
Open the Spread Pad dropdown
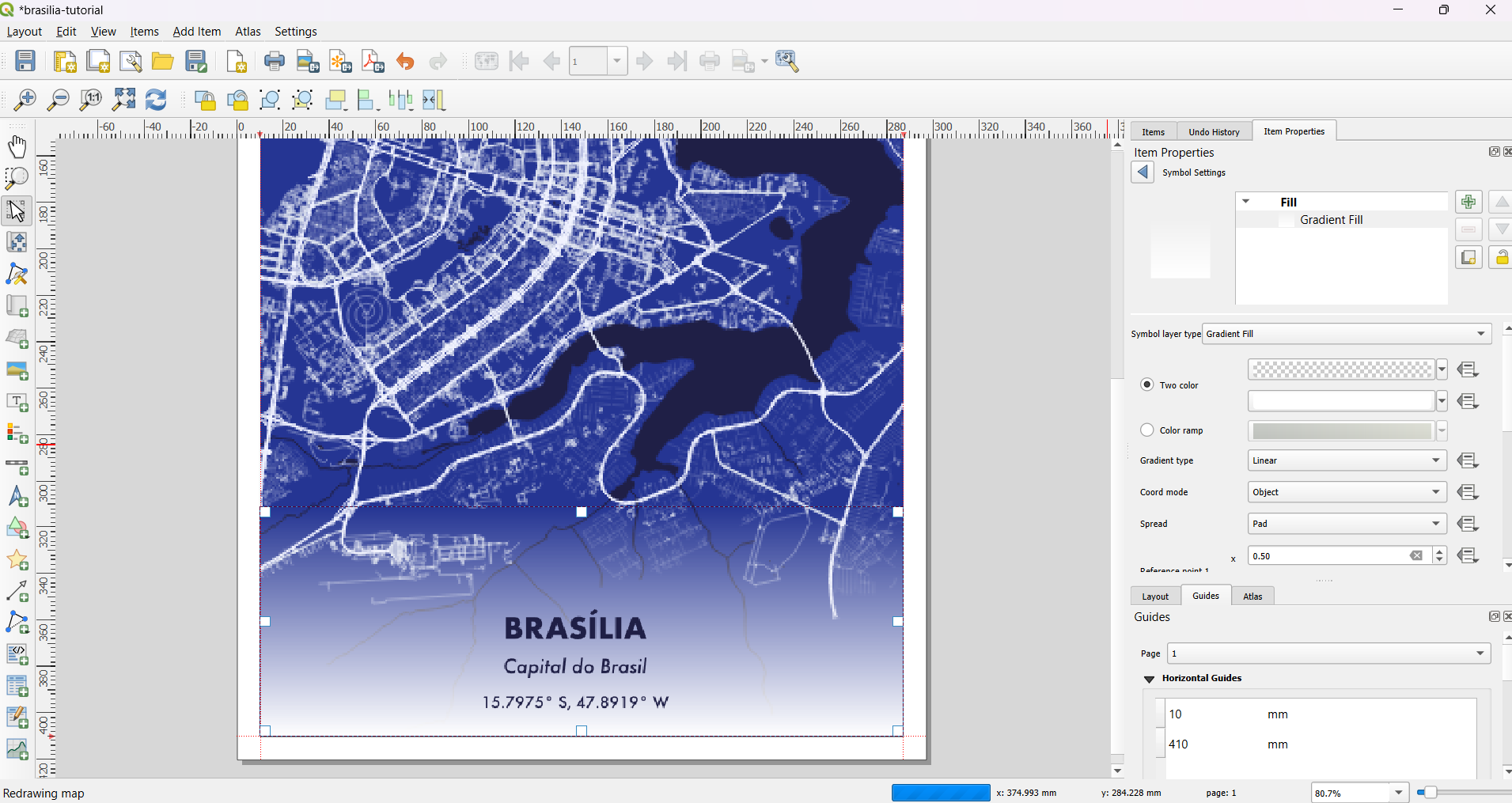click(1347, 524)
